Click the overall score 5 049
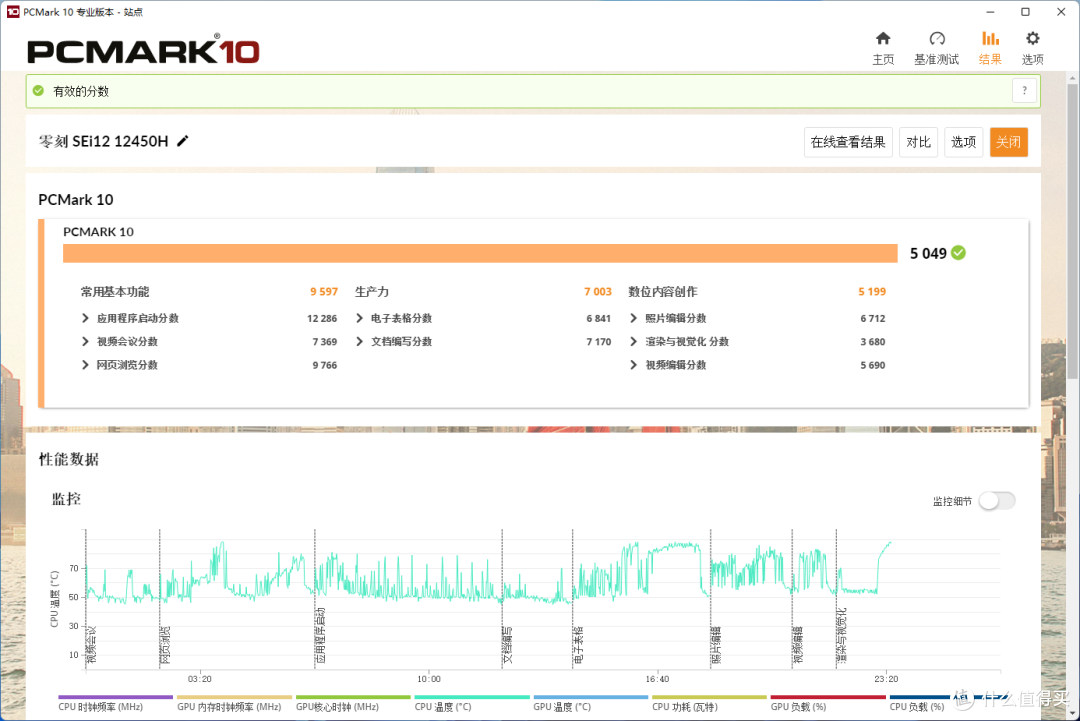The image size is (1080, 721). pyautogui.click(x=928, y=253)
